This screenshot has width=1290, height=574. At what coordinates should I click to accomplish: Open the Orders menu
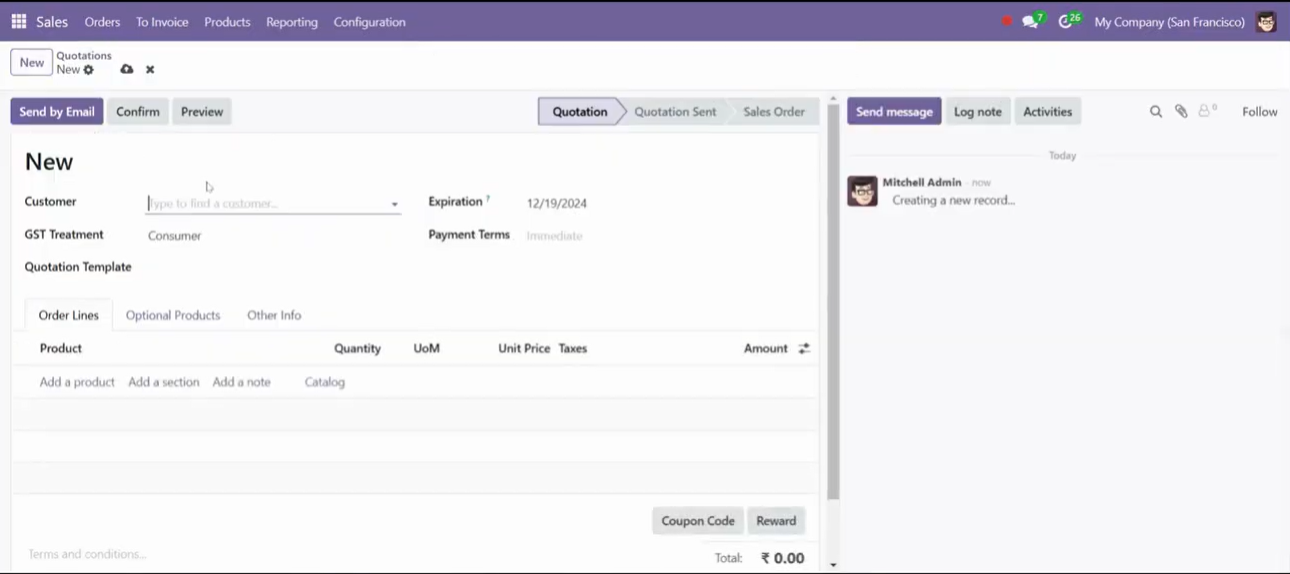pyautogui.click(x=102, y=21)
